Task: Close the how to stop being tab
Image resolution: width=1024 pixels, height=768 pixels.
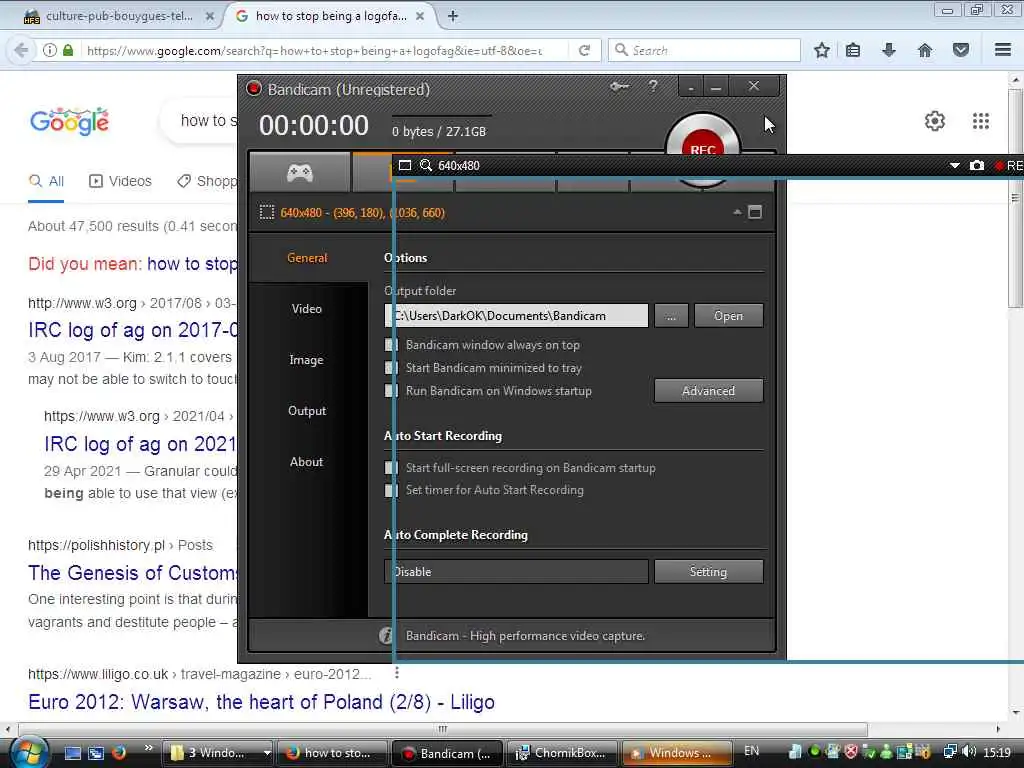Action: click(421, 16)
